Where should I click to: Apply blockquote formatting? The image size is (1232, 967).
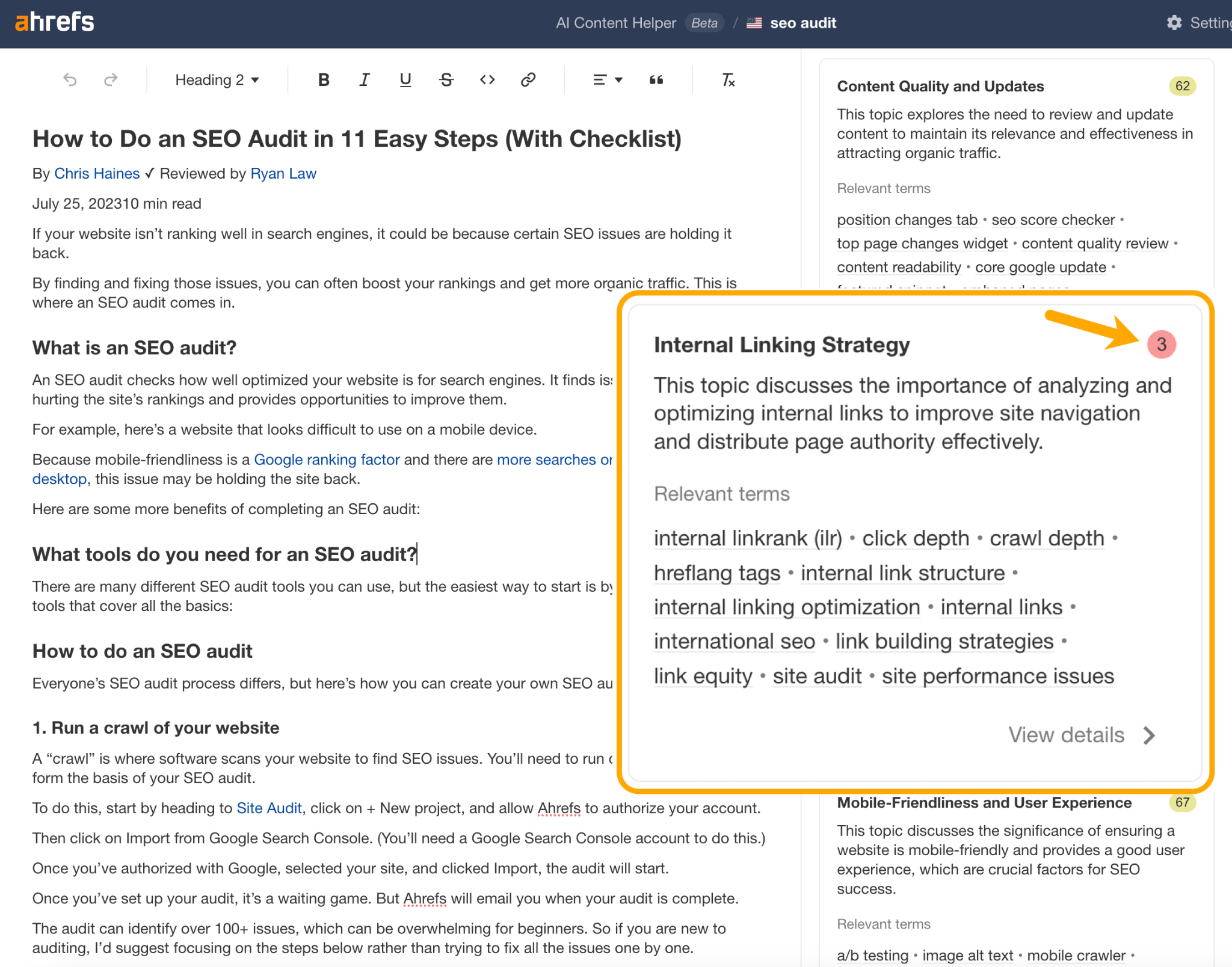(x=656, y=79)
